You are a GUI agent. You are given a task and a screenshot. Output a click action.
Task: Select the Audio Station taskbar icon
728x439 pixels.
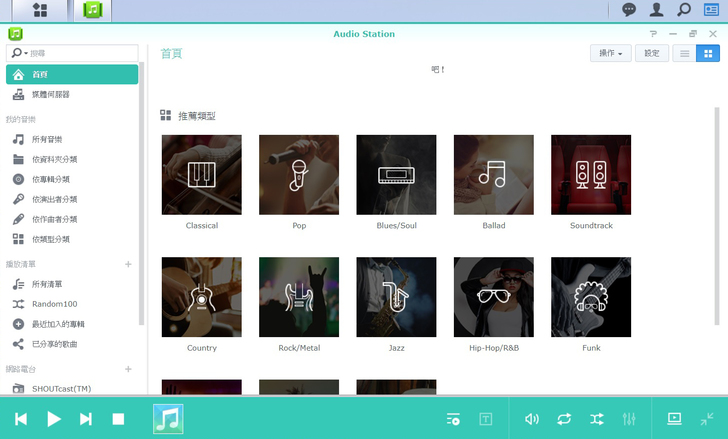coord(92,10)
